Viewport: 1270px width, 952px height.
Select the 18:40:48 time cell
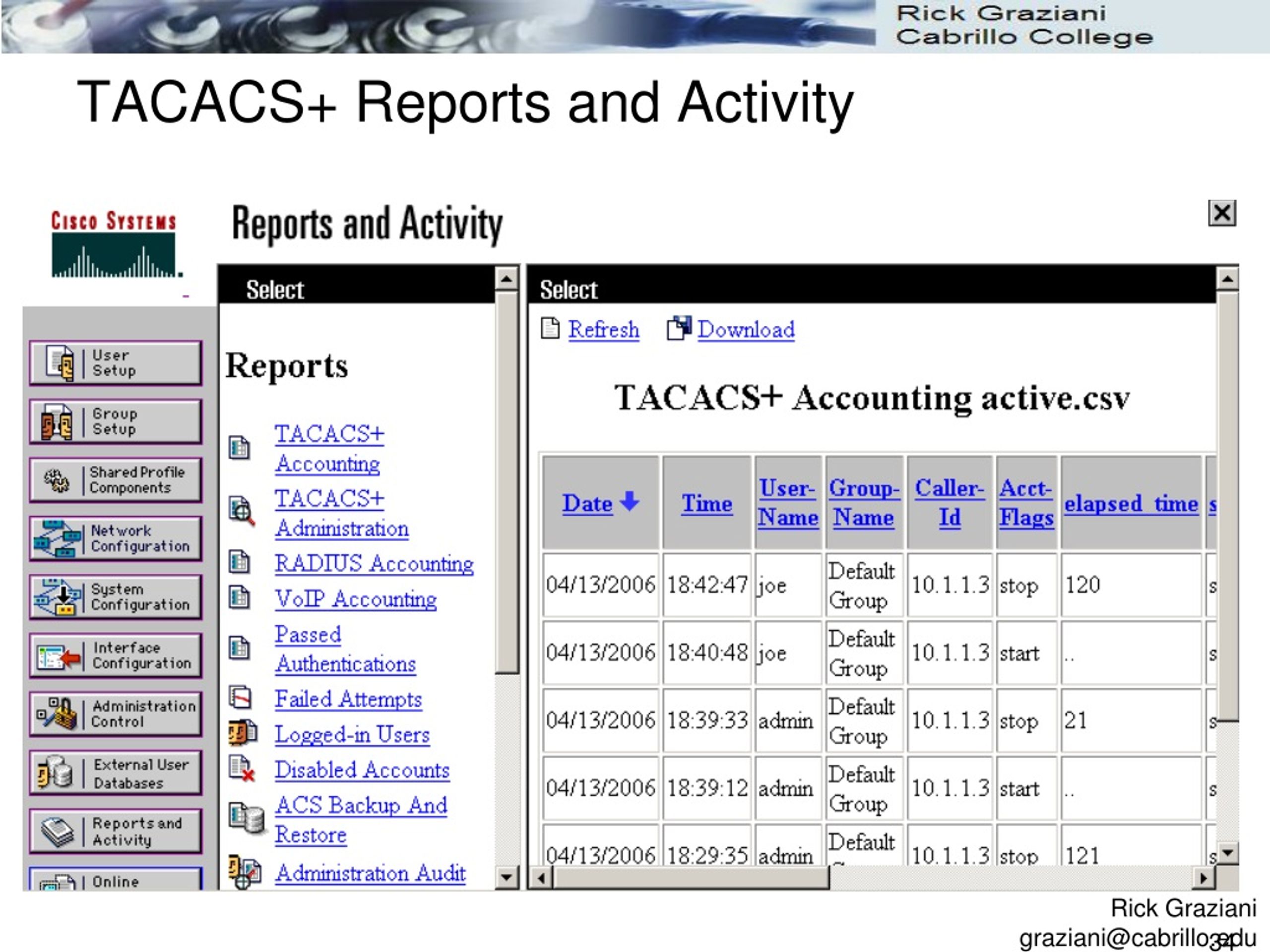(x=707, y=653)
